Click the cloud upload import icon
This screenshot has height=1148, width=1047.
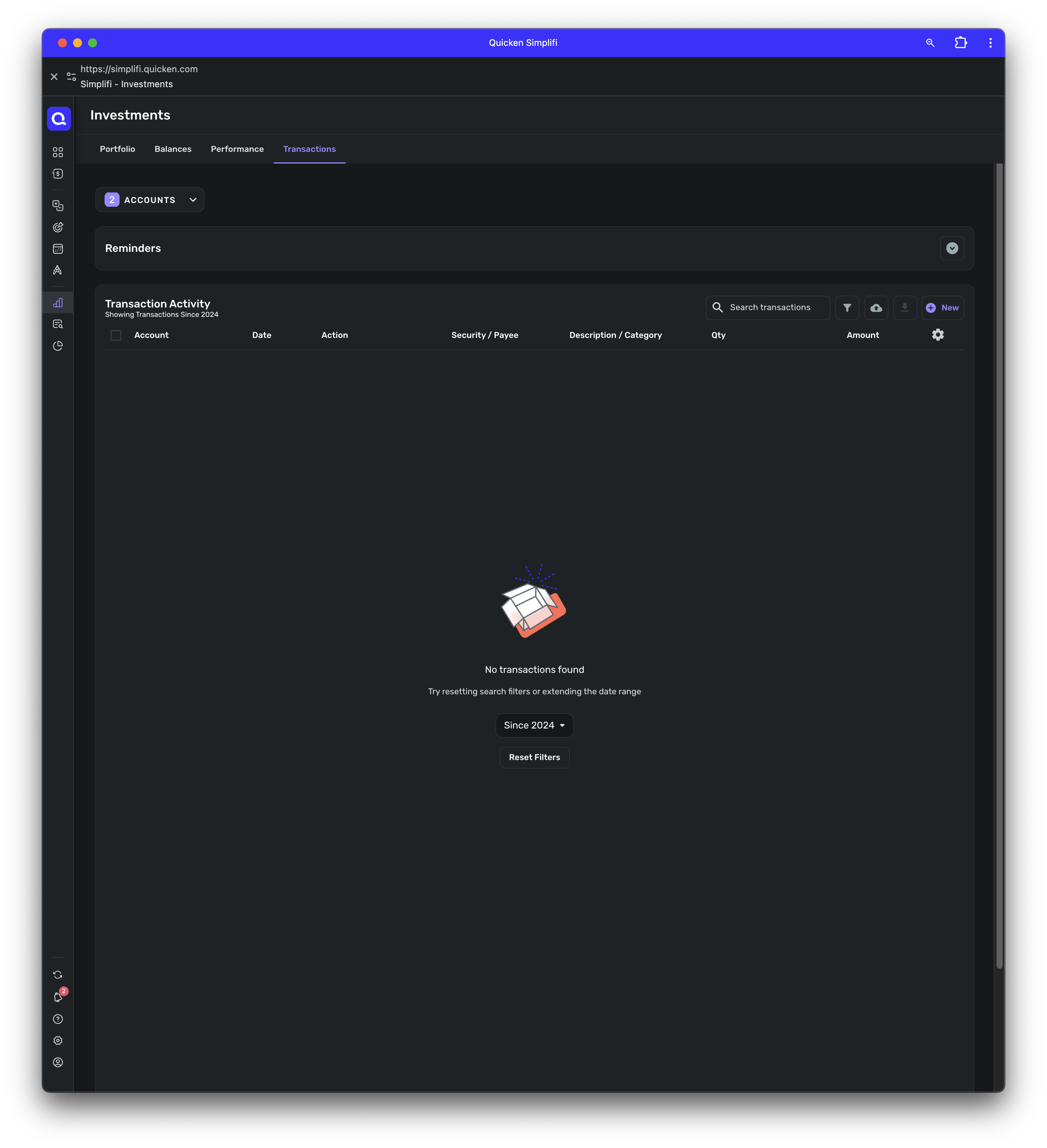pos(876,307)
